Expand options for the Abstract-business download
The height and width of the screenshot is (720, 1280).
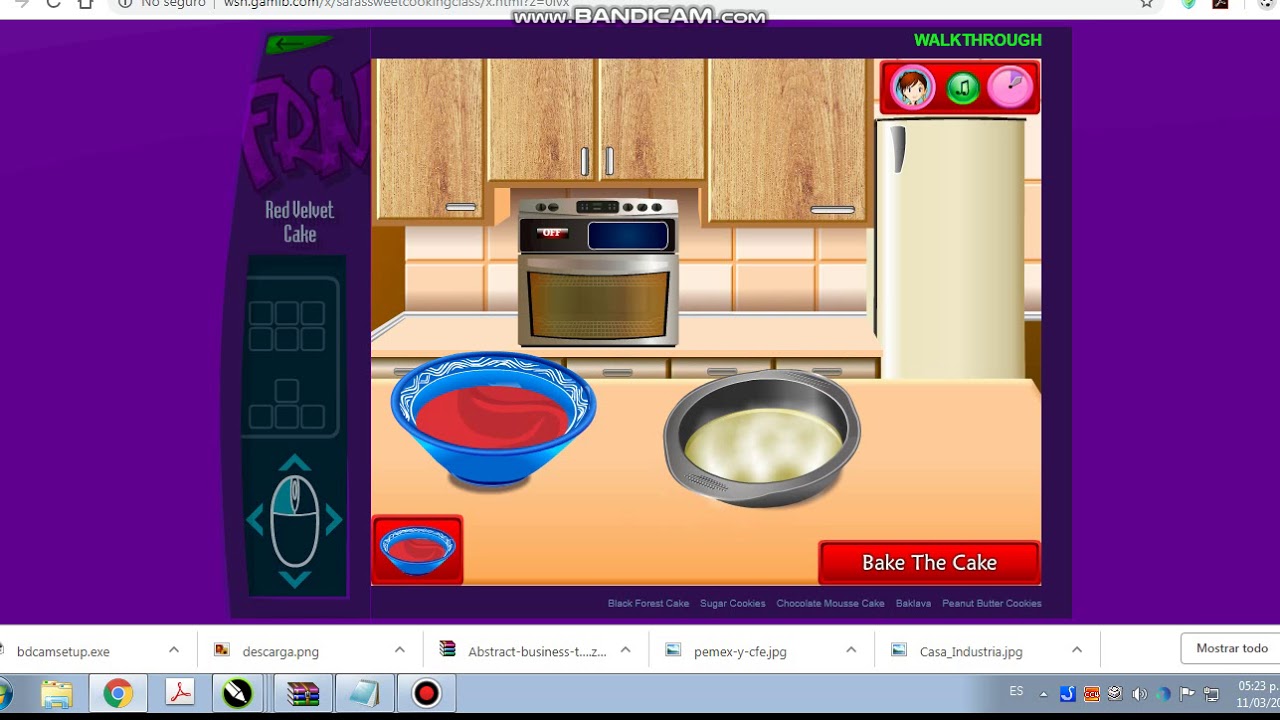(625, 650)
